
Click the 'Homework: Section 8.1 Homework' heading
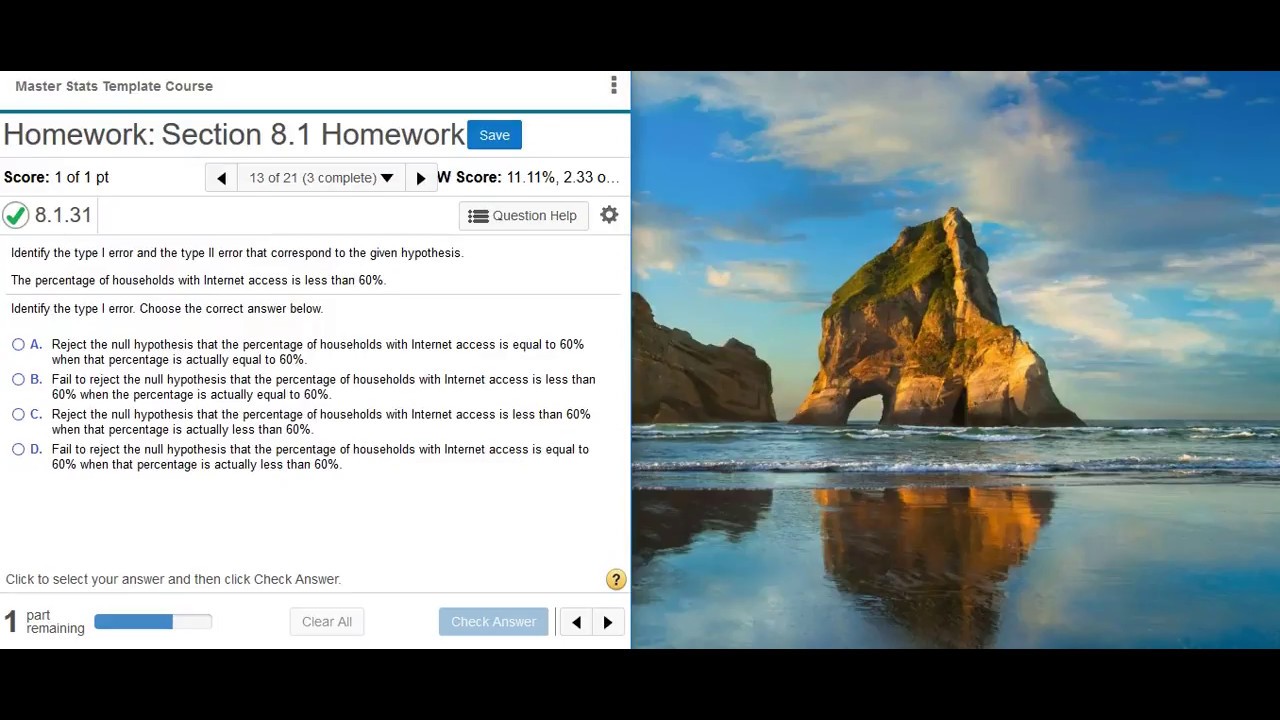tap(234, 134)
